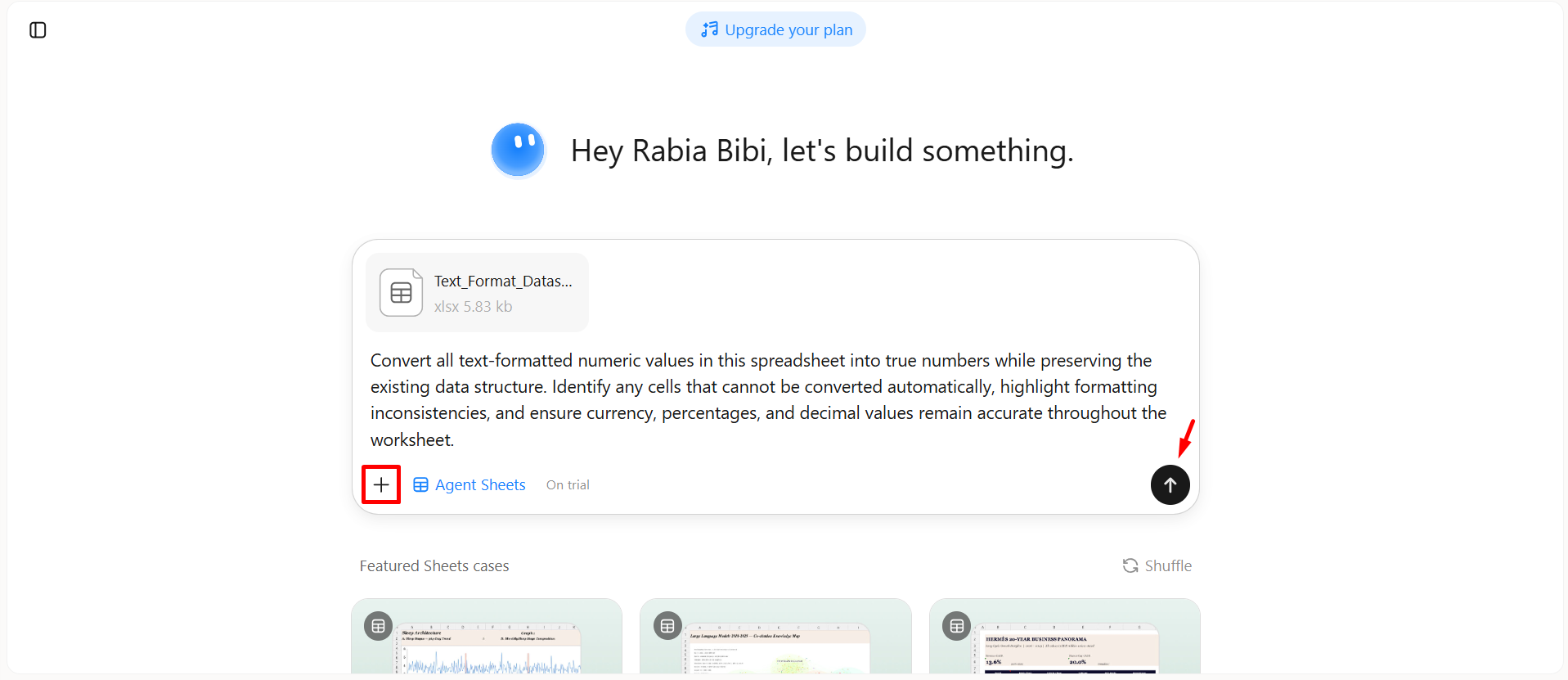Screen dimensions: 1568x680
Task: Click the Featured Sheets cases heading
Action: (x=434, y=565)
